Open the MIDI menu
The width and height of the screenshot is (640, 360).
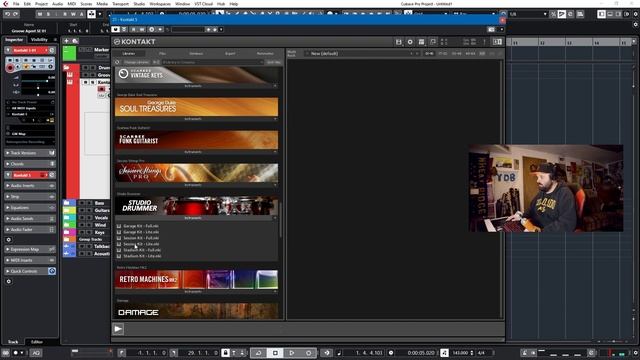(71, 4)
